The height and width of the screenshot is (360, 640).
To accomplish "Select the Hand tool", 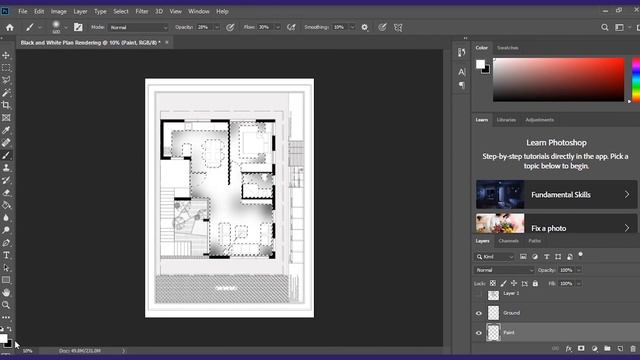I will pyautogui.click(x=6, y=293).
